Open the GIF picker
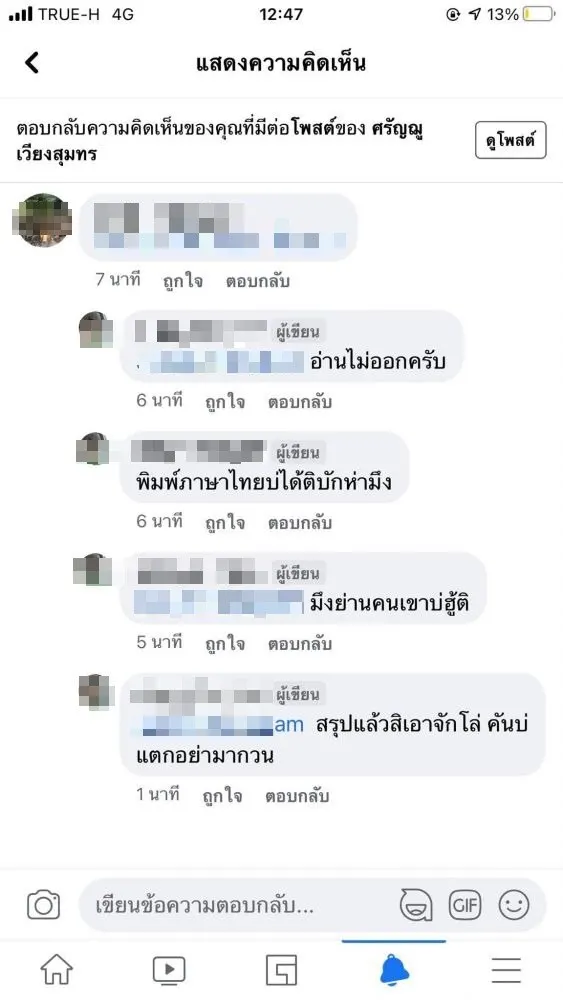563x1000 pixels. point(465,905)
